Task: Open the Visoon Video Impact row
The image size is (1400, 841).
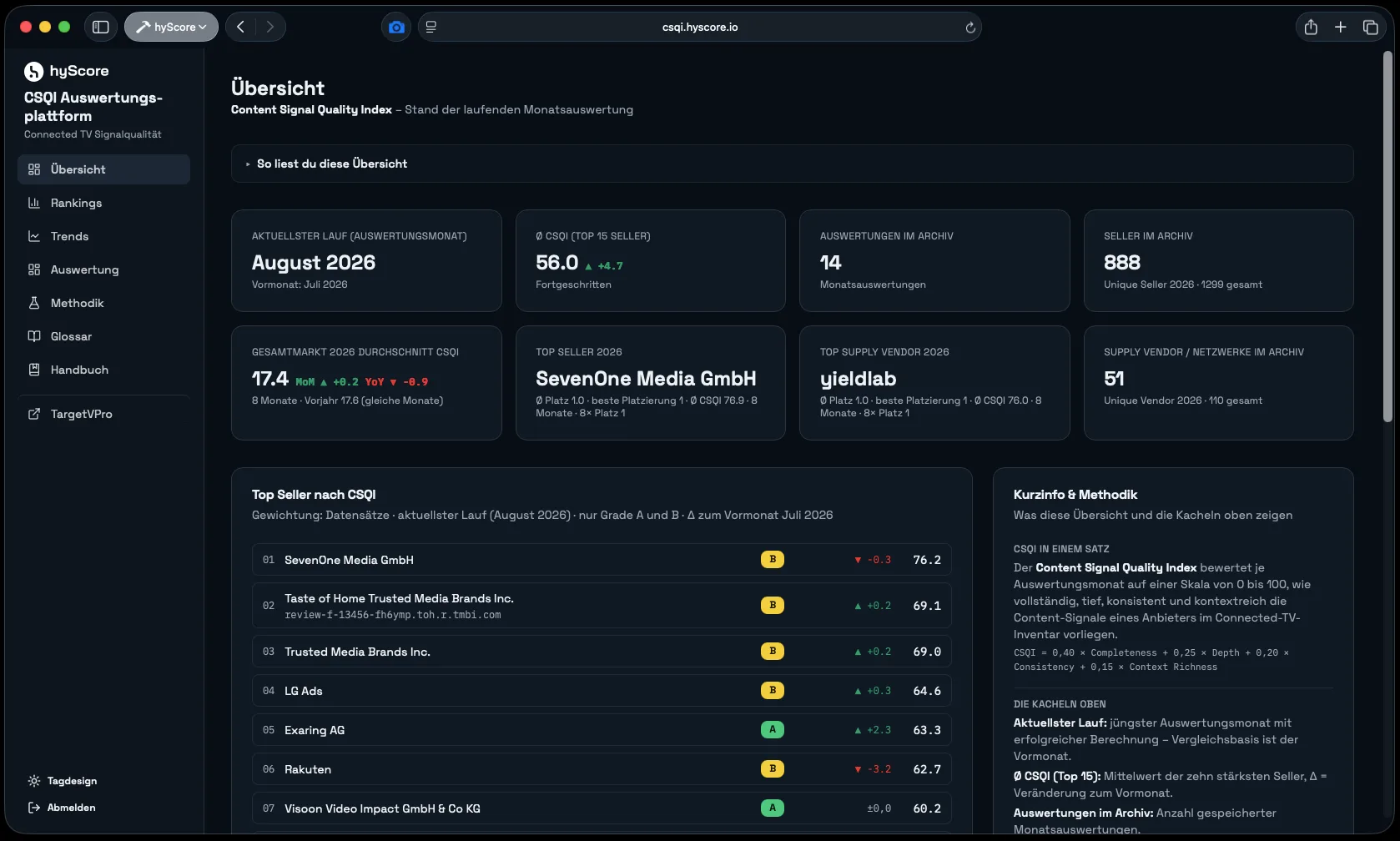Action: click(x=602, y=808)
